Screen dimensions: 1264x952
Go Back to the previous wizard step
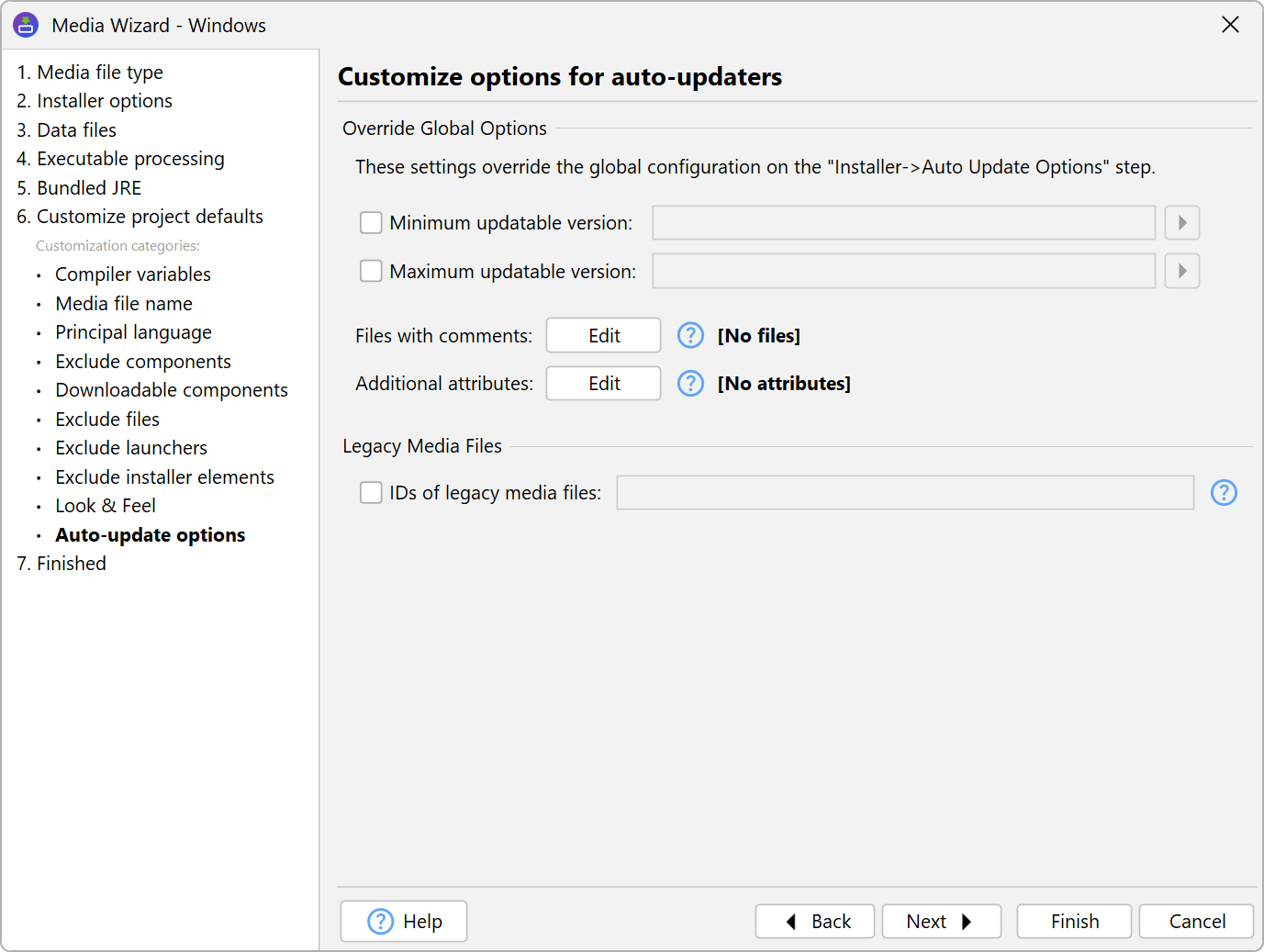point(814,922)
